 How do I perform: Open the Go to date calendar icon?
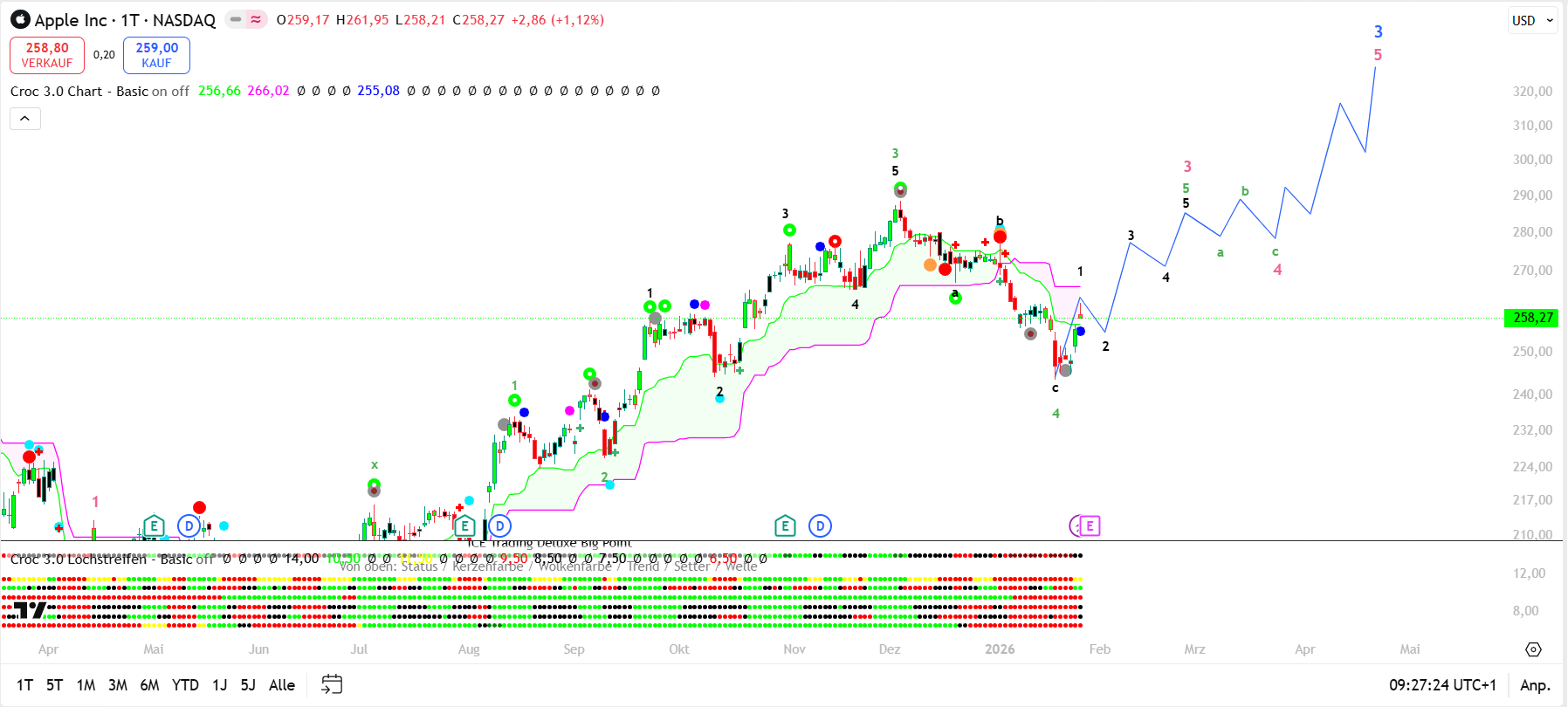coord(332,684)
